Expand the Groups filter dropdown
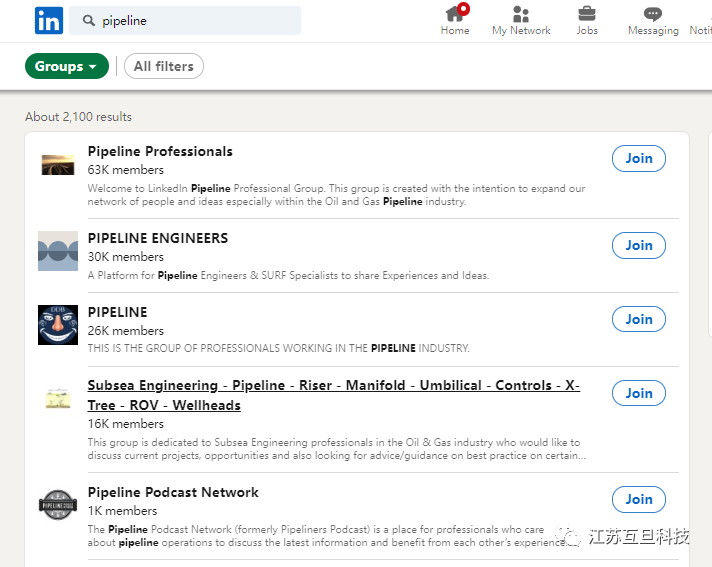The image size is (712, 567). [67, 66]
